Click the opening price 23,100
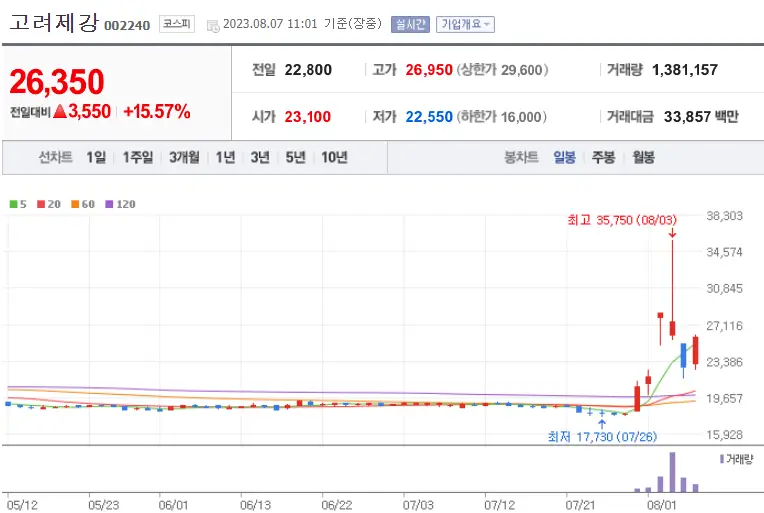The height and width of the screenshot is (513, 764). coord(307,116)
